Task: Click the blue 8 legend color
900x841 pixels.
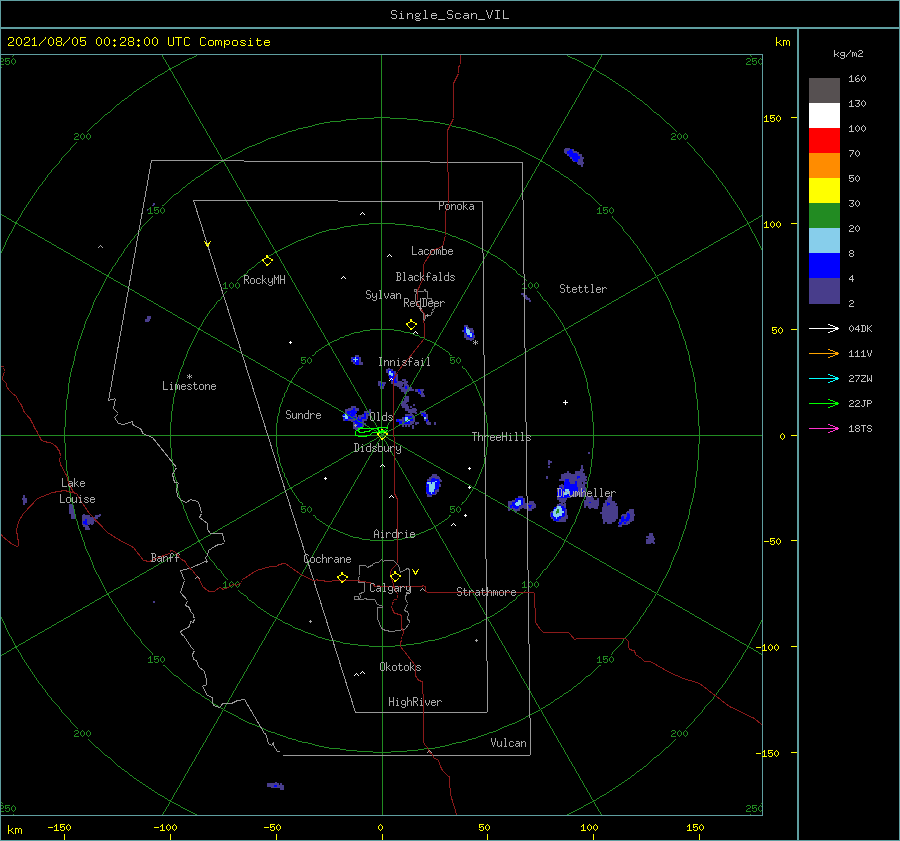Action: click(x=824, y=265)
